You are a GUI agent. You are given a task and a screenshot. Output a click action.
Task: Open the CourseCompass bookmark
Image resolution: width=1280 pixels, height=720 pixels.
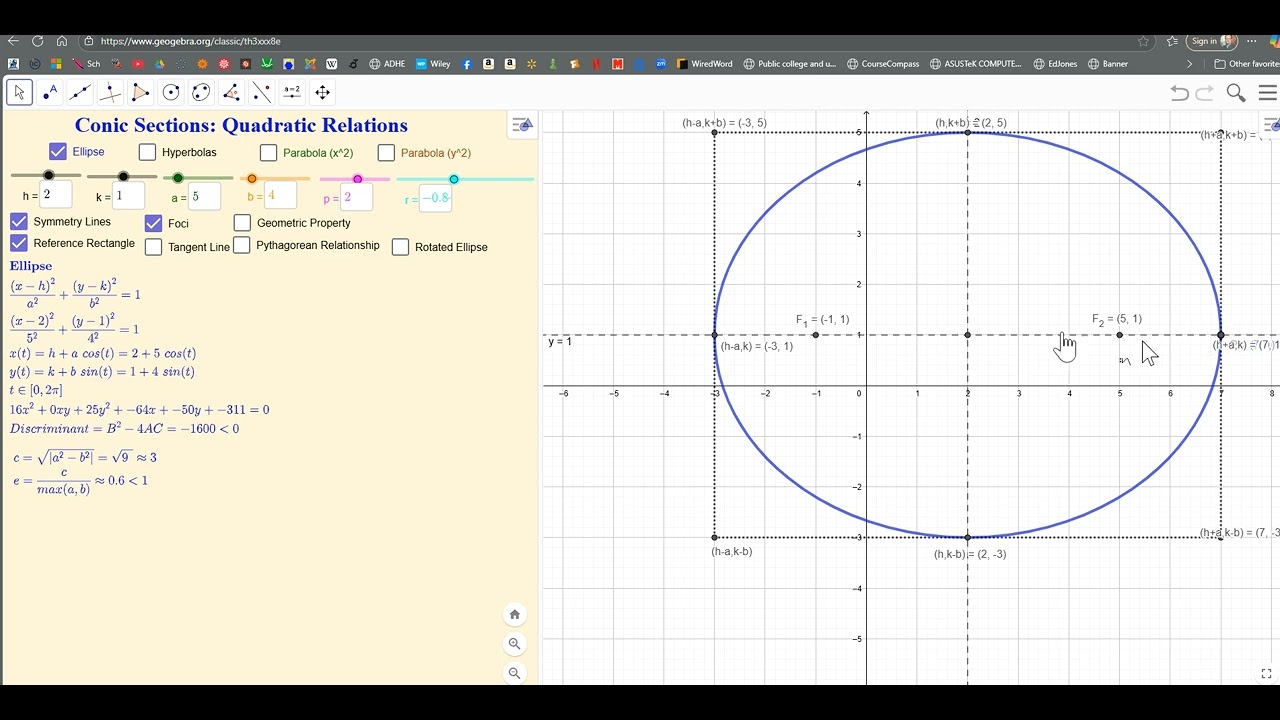[x=883, y=64]
